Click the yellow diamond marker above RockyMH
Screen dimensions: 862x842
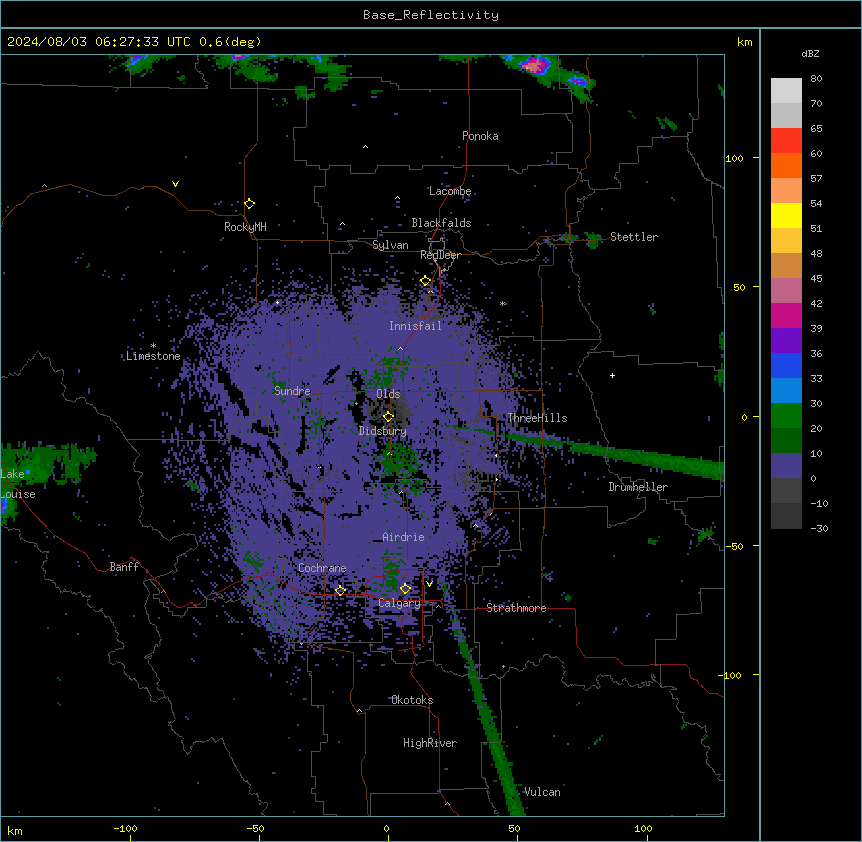249,203
